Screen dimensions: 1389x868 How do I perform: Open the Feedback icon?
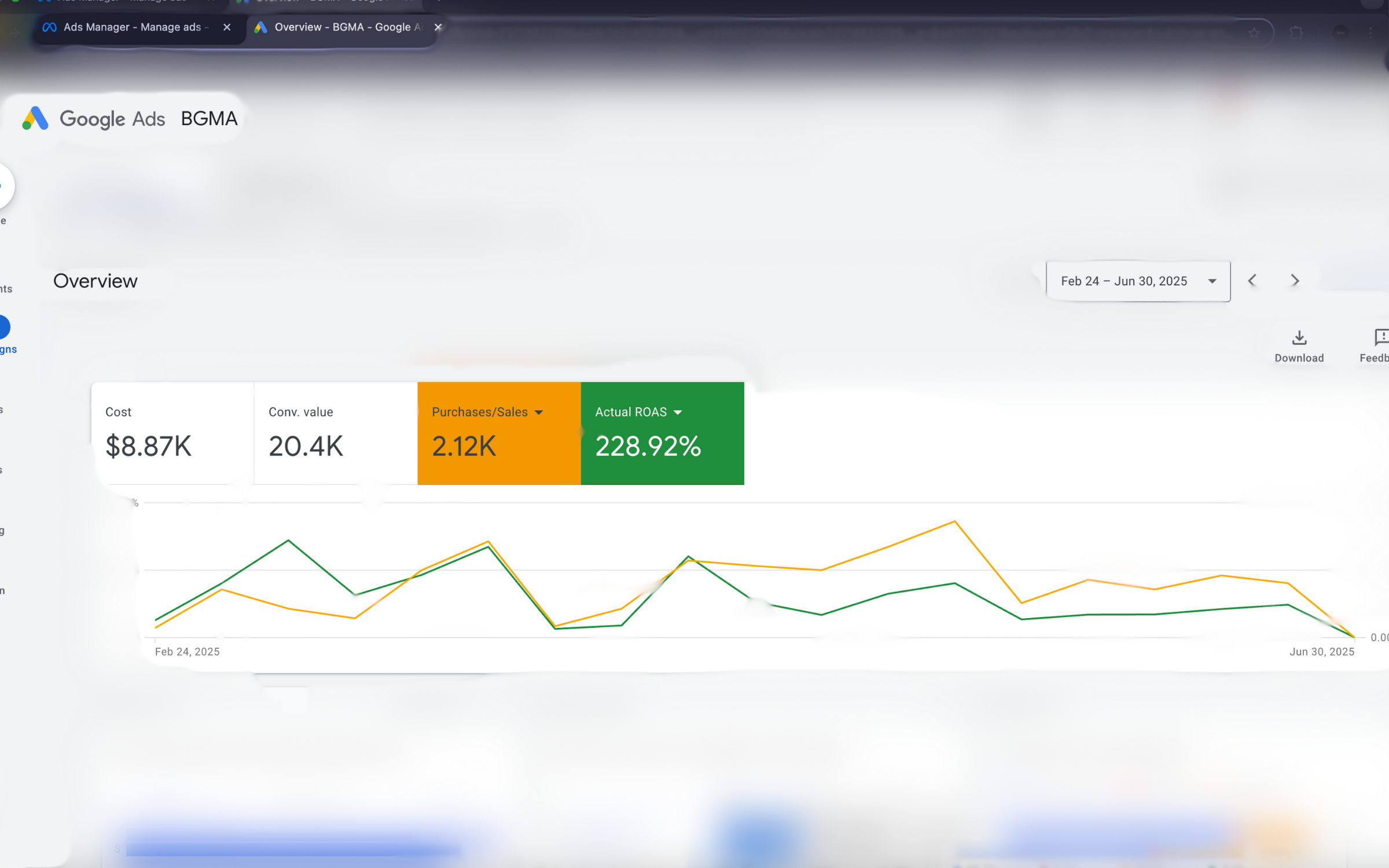pos(1381,338)
